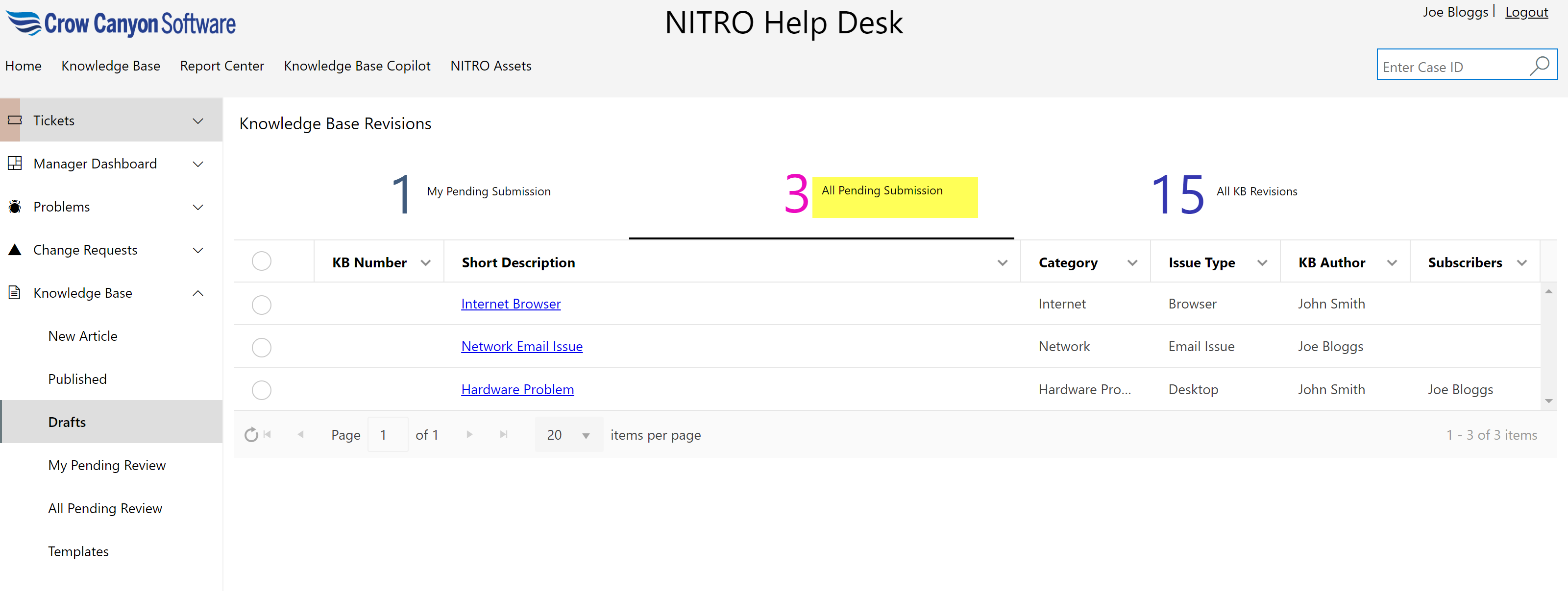Click the Knowledge Base document icon in sidebar
Screen dimensions: 1568x591
[15, 292]
